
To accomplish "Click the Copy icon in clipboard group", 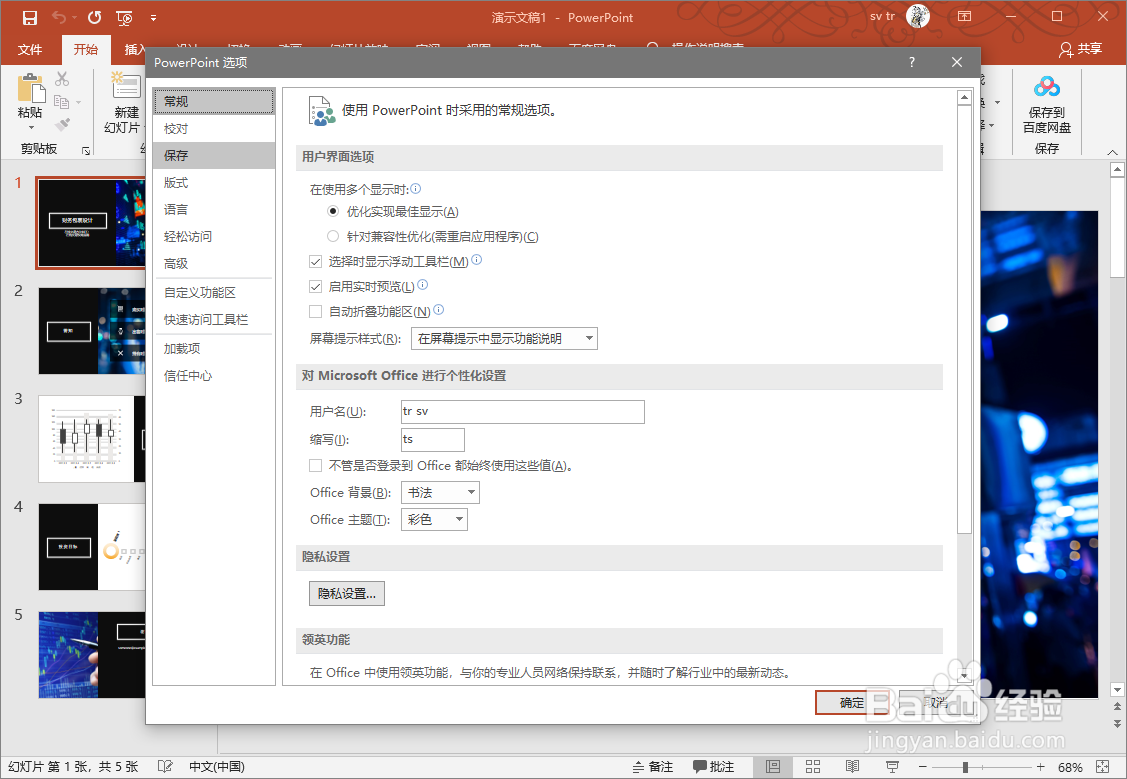I will pyautogui.click(x=62, y=102).
